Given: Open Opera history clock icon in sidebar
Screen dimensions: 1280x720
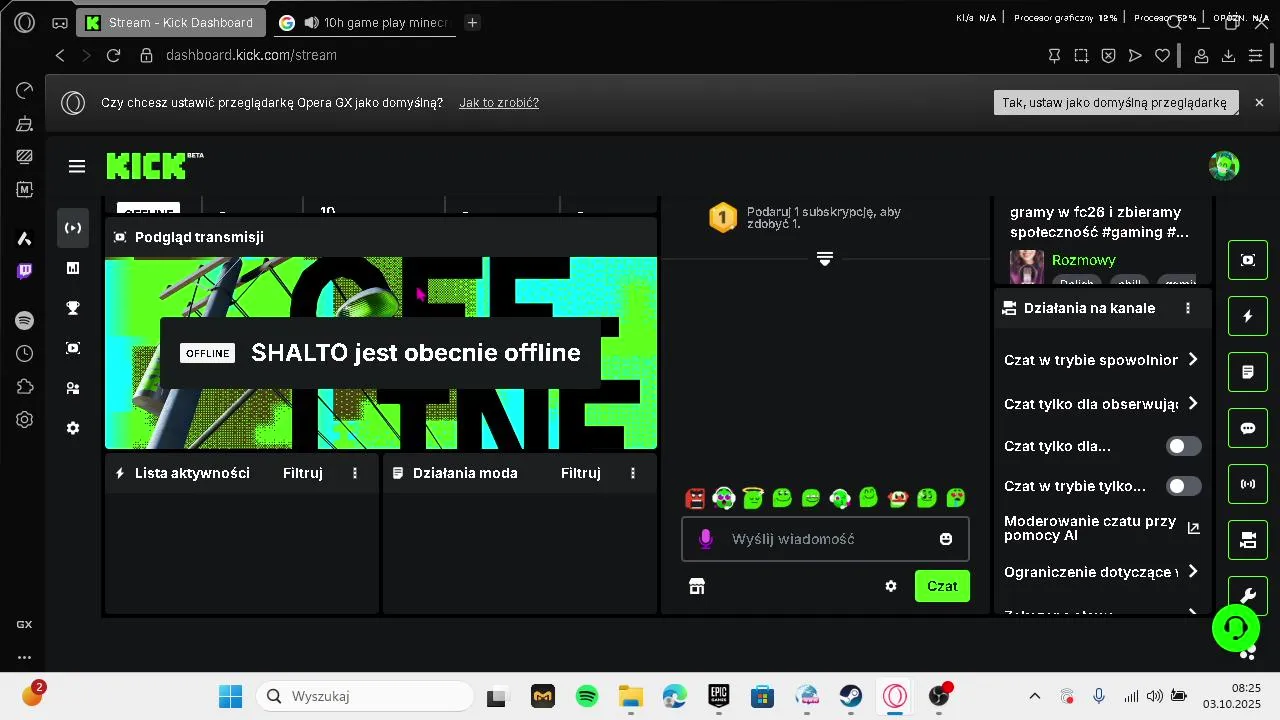Looking at the screenshot, I should (x=25, y=353).
